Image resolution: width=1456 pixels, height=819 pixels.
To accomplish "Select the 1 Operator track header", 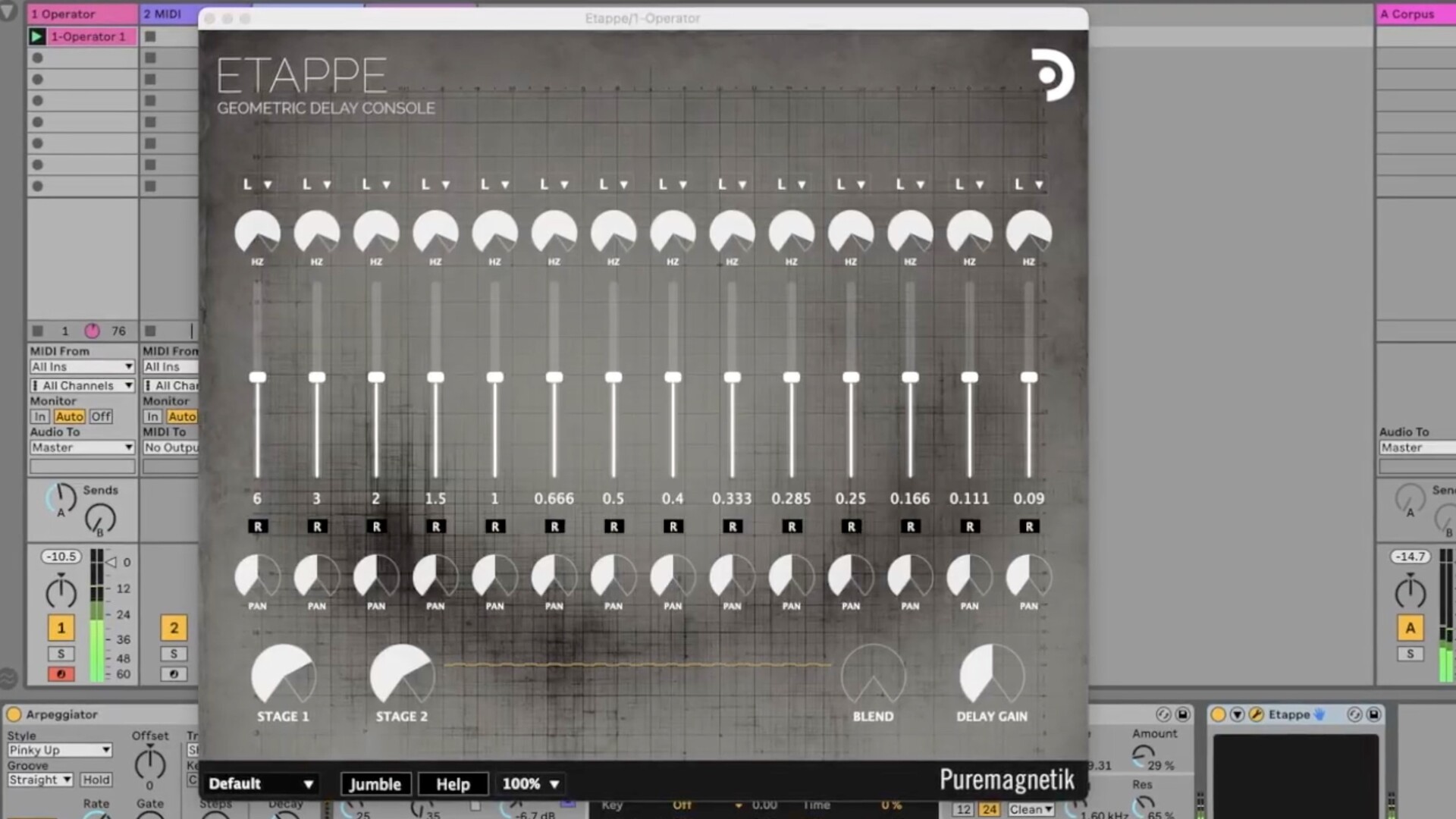I will coord(83,14).
